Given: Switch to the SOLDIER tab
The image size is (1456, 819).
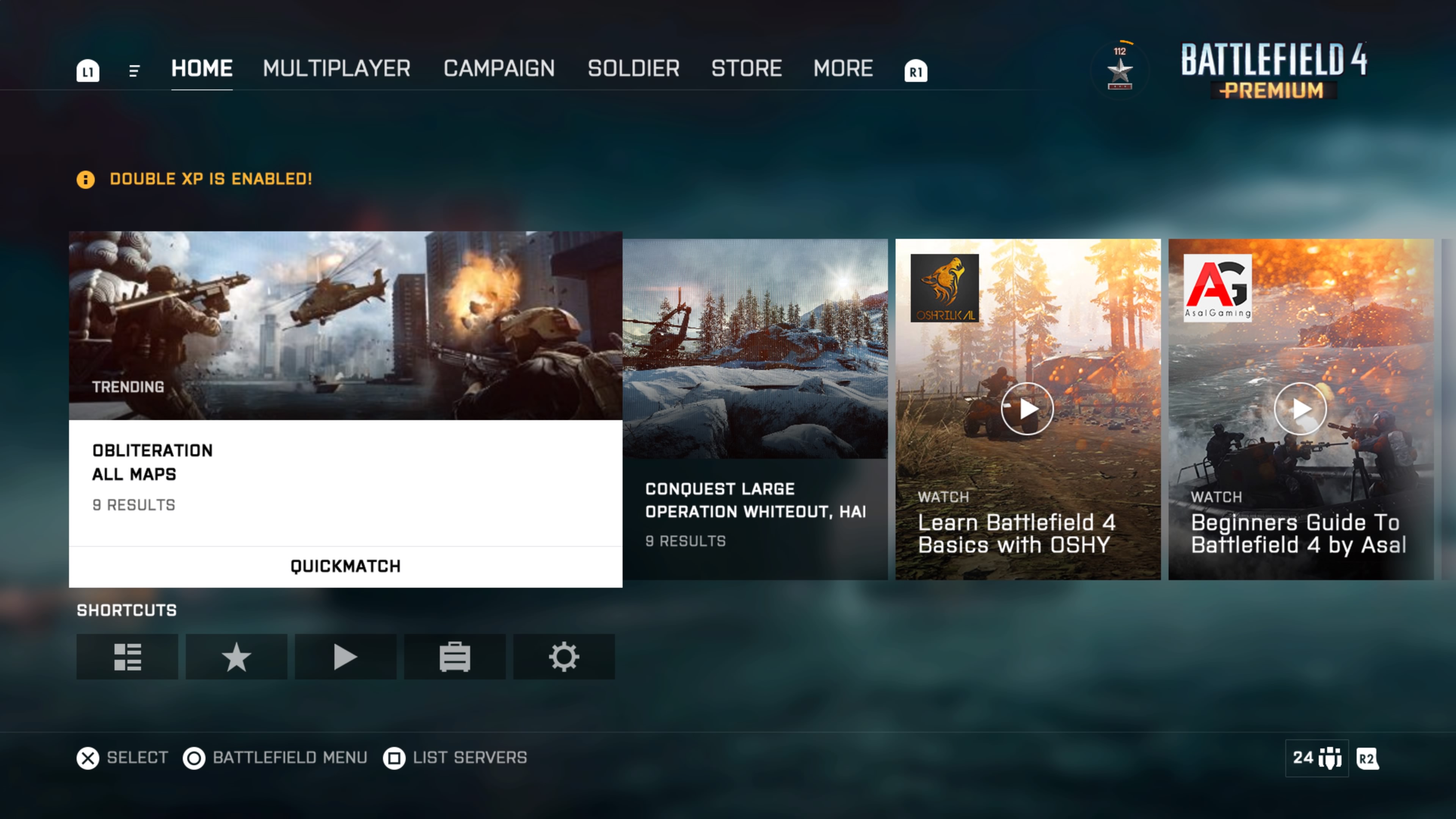Looking at the screenshot, I should tap(633, 68).
